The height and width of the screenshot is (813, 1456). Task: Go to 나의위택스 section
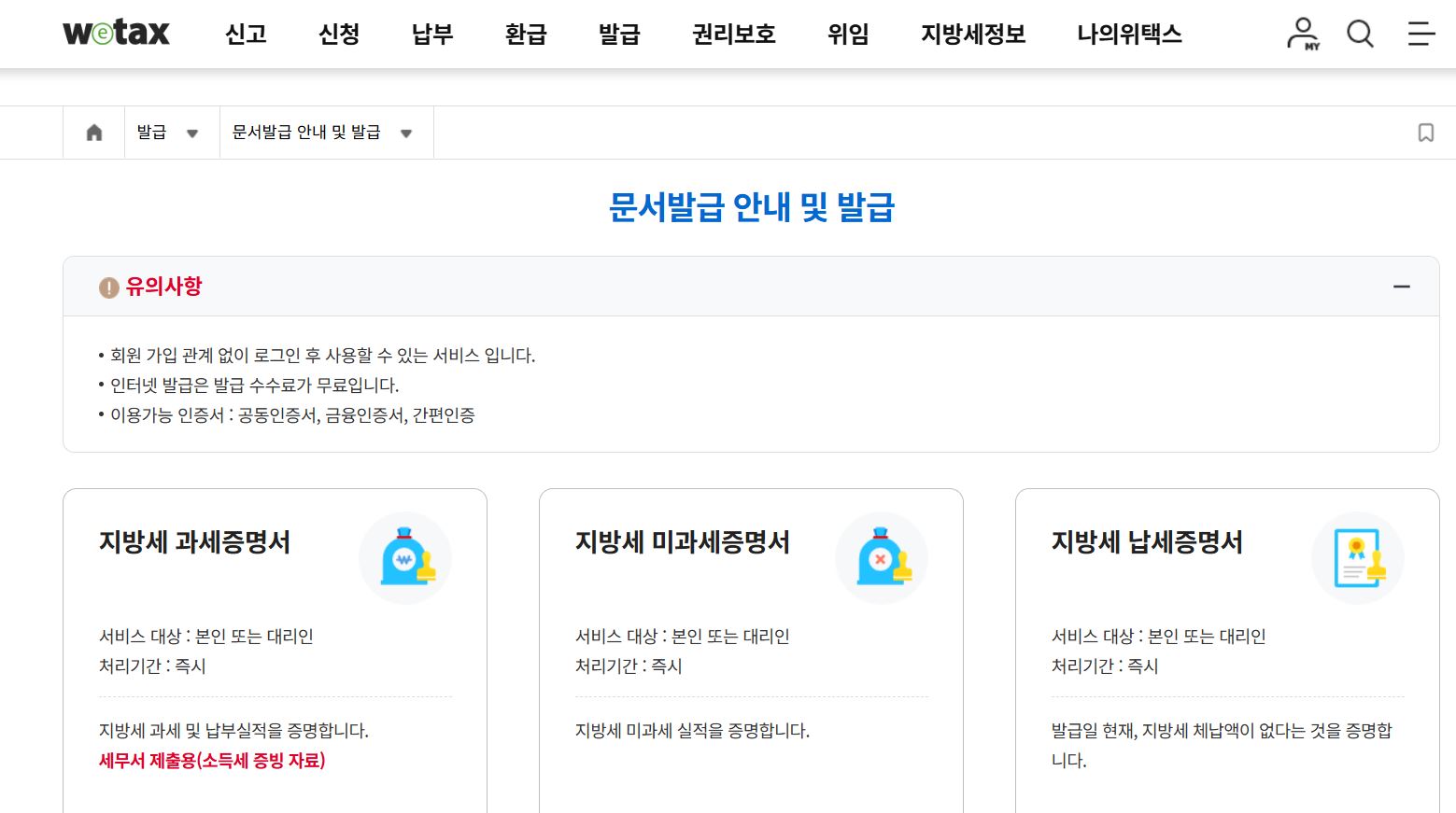[1127, 34]
